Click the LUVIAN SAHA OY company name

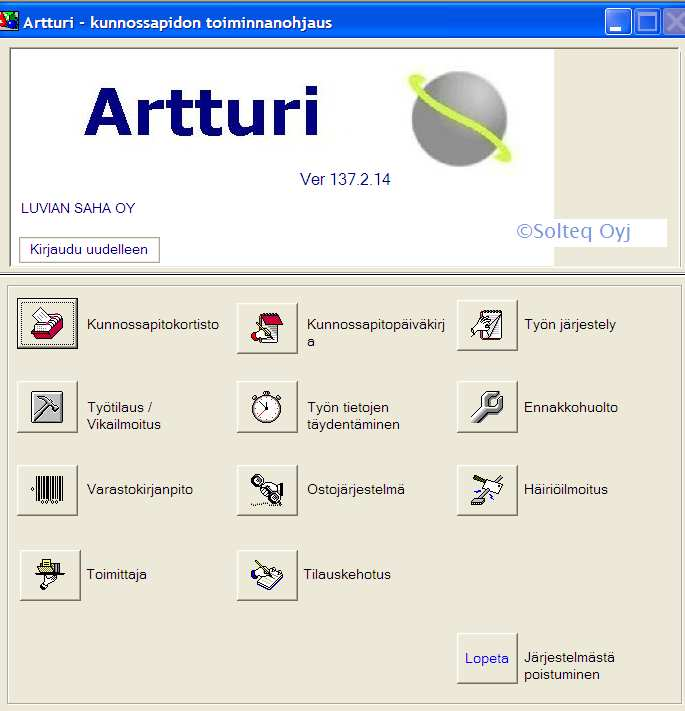click(78, 208)
